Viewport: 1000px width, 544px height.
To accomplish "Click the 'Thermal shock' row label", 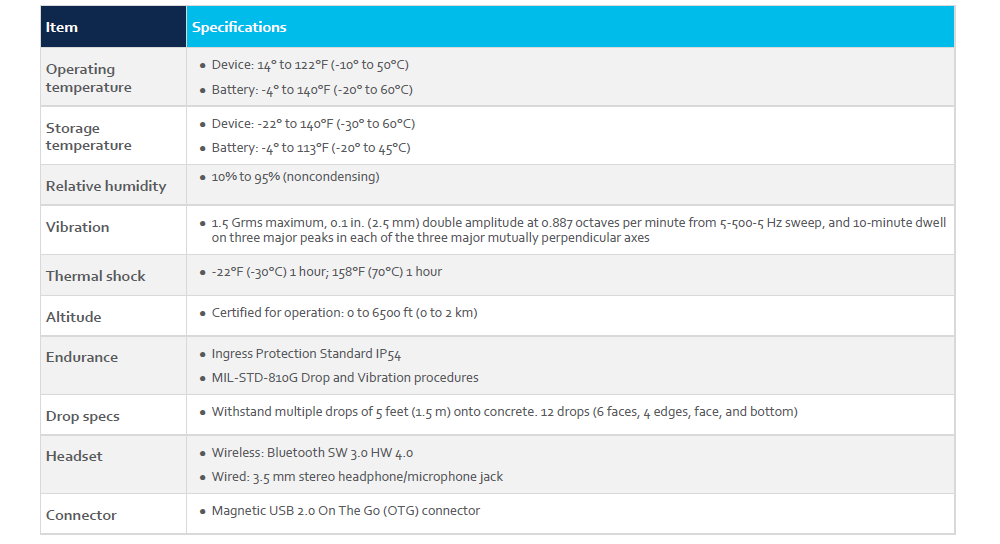I will 96,276.
